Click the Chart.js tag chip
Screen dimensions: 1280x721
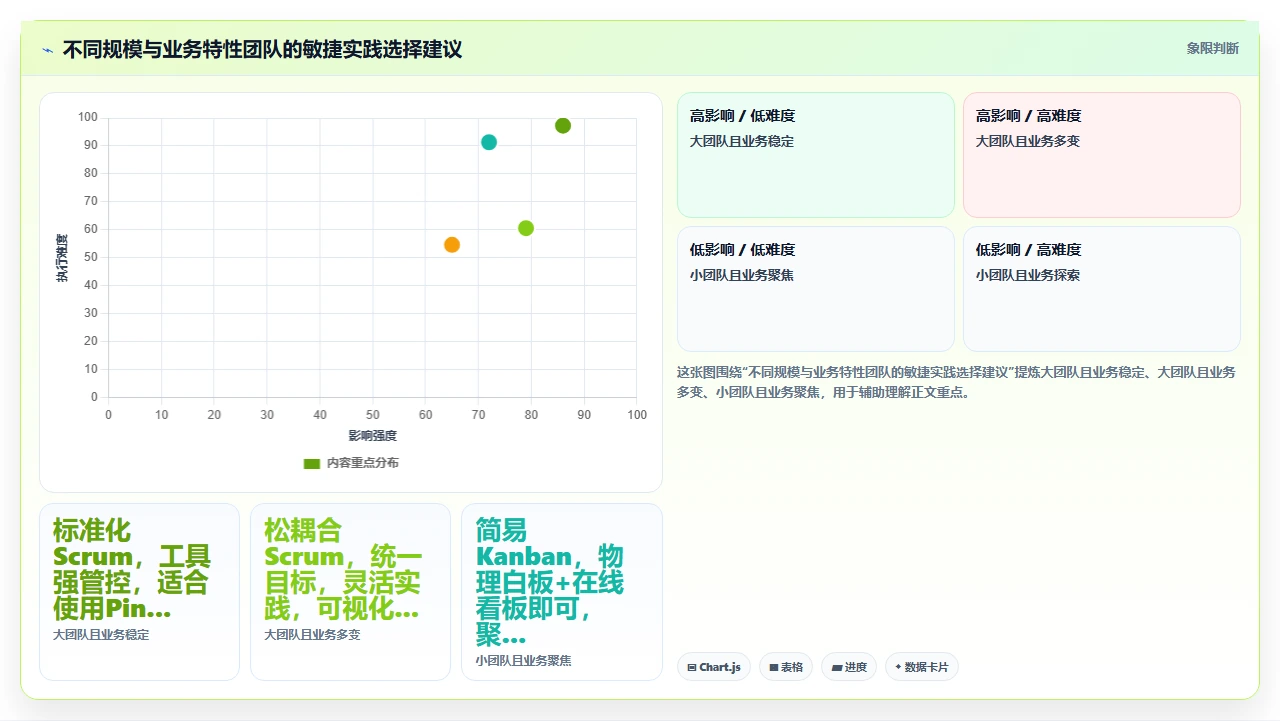714,667
